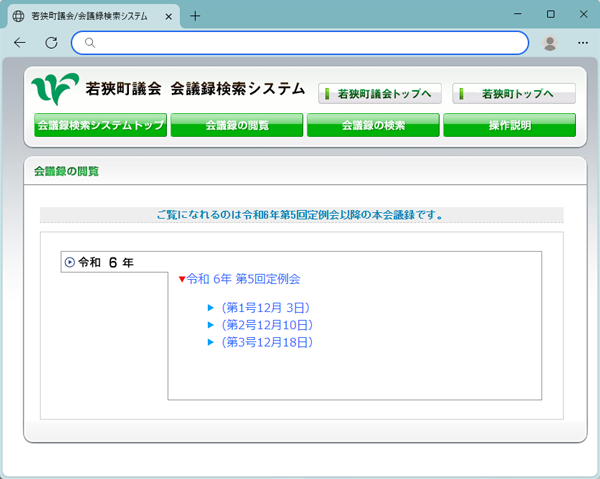Open (第2号12月10日) minutes
Screen dimensions: 600x479
267,325
